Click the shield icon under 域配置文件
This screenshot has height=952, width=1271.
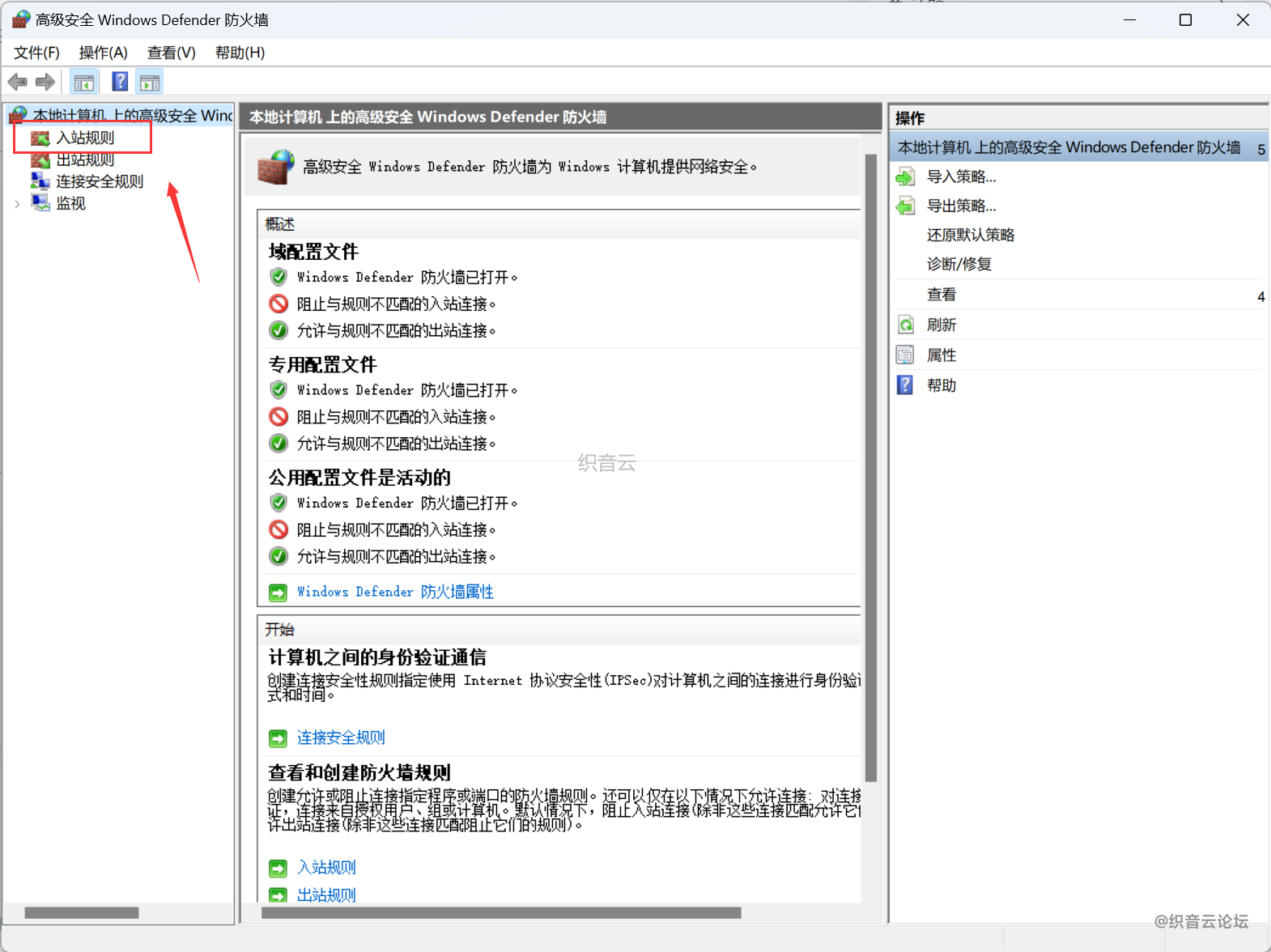(x=278, y=277)
